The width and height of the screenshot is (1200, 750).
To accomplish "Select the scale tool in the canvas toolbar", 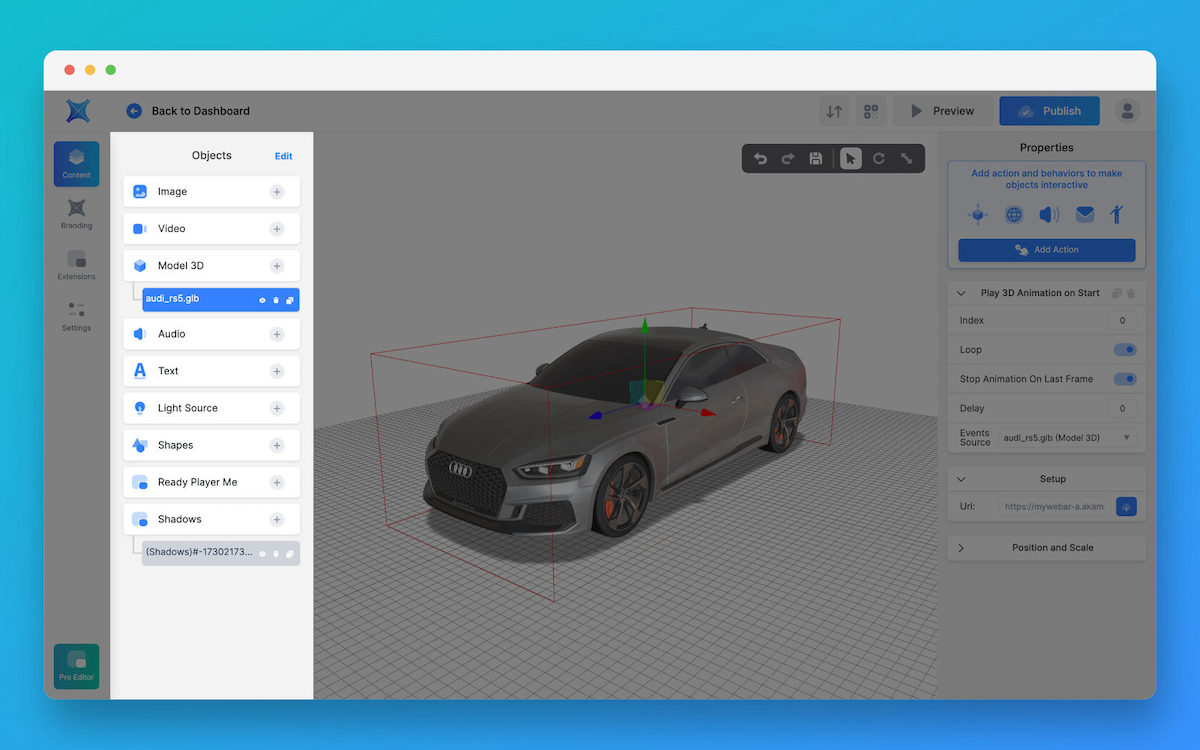I will [x=906, y=157].
